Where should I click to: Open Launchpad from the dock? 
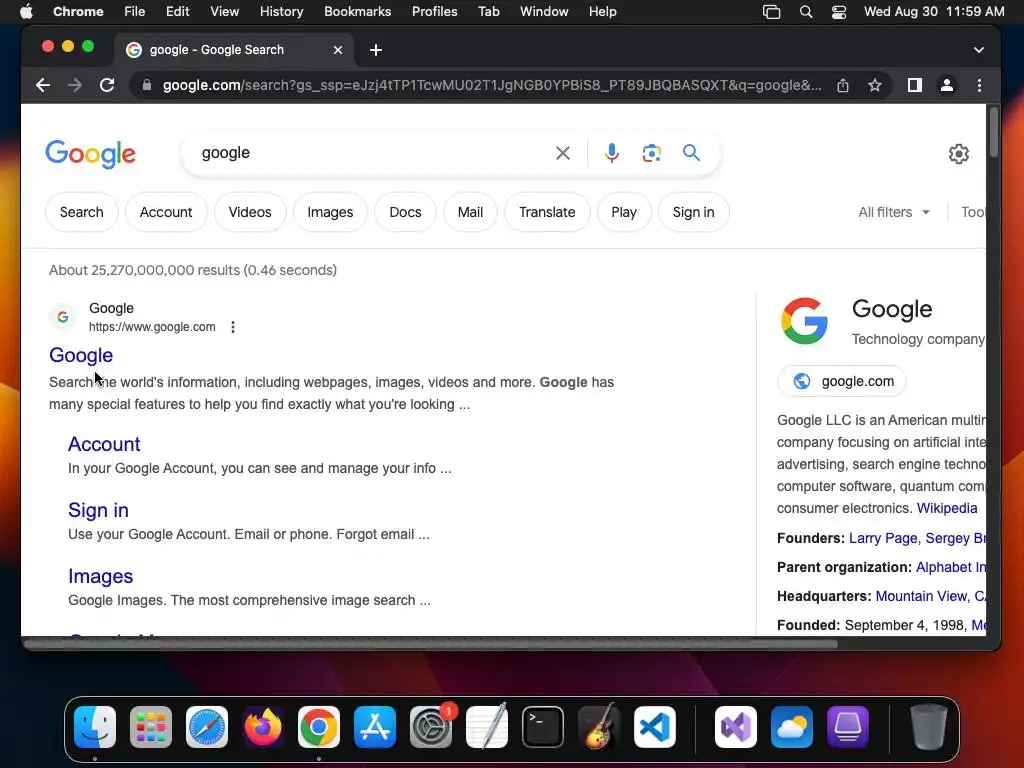click(x=151, y=727)
